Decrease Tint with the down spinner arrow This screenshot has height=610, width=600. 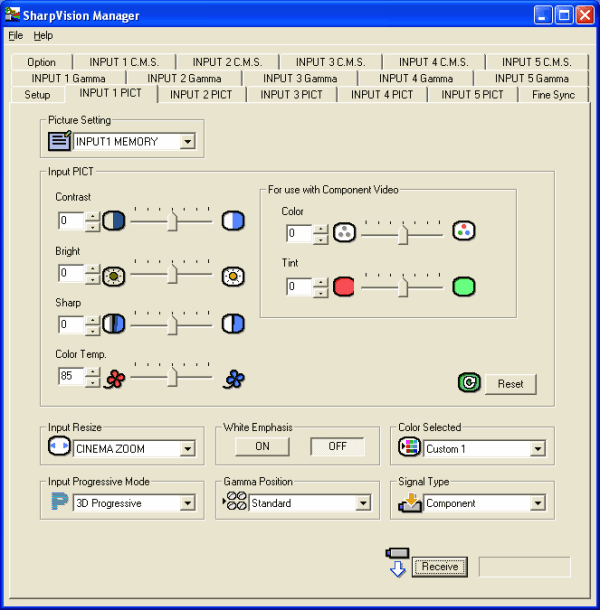321,293
